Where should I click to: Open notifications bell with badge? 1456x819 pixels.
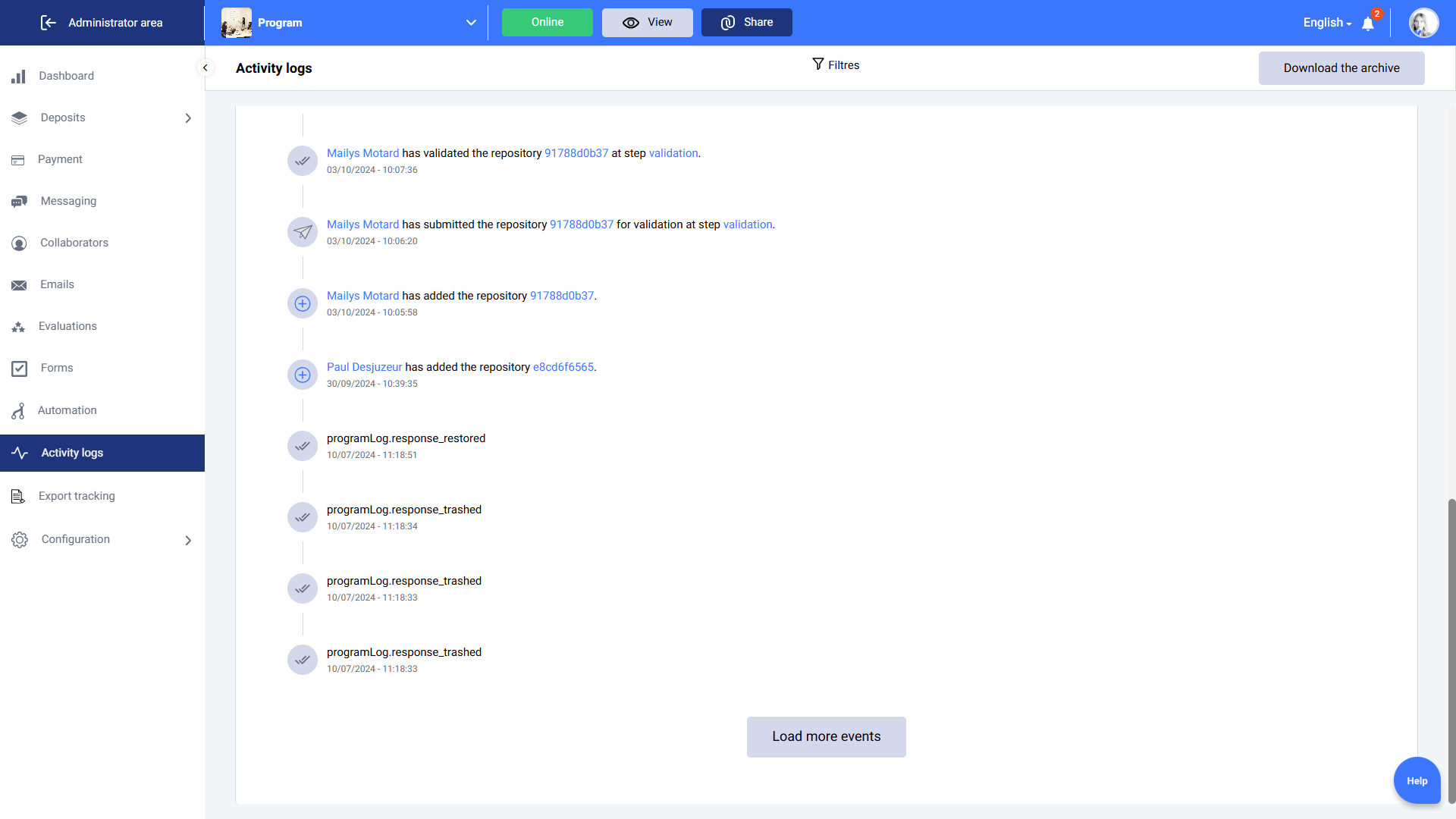1369,23
